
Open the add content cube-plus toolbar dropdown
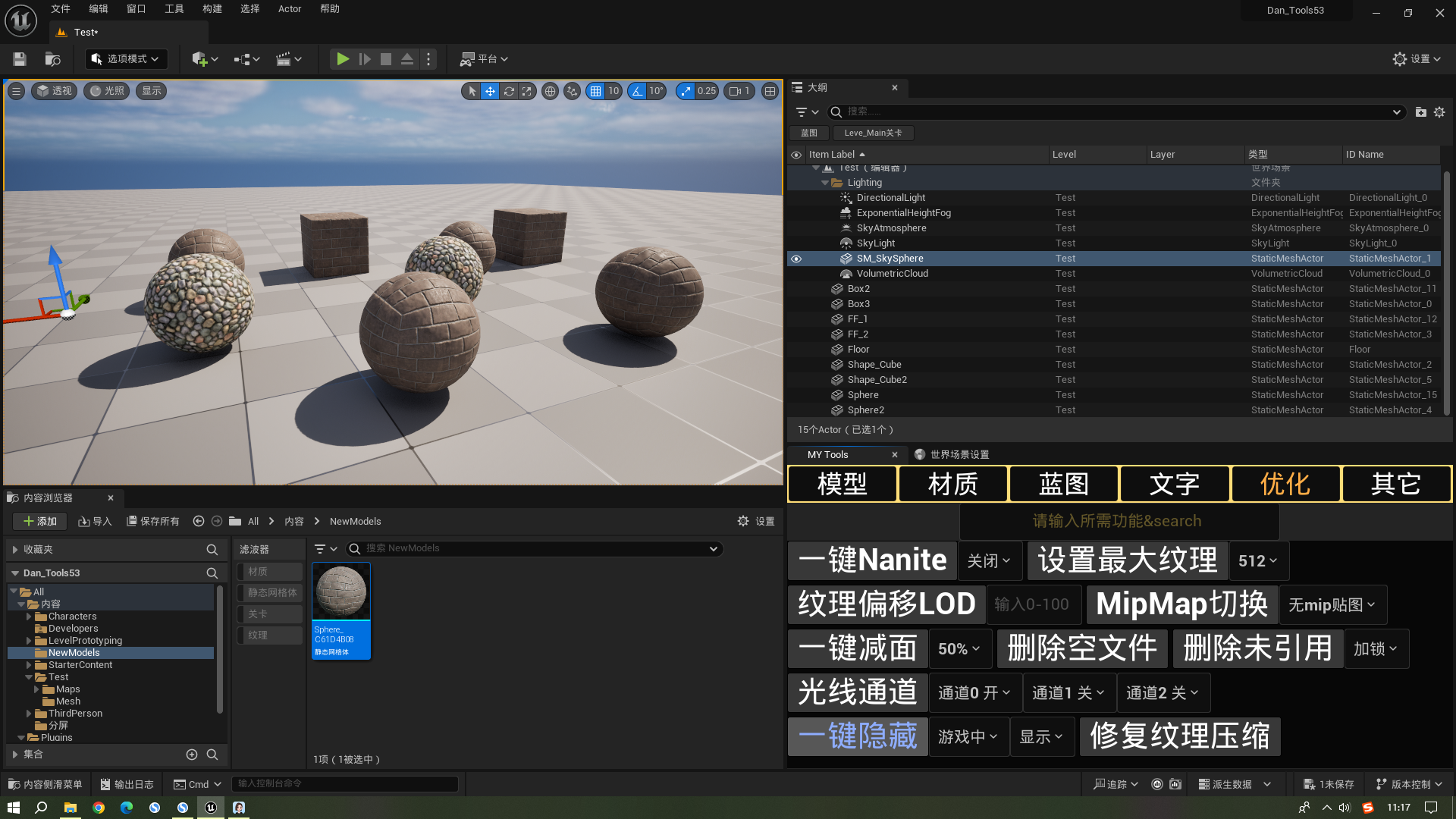(205, 59)
